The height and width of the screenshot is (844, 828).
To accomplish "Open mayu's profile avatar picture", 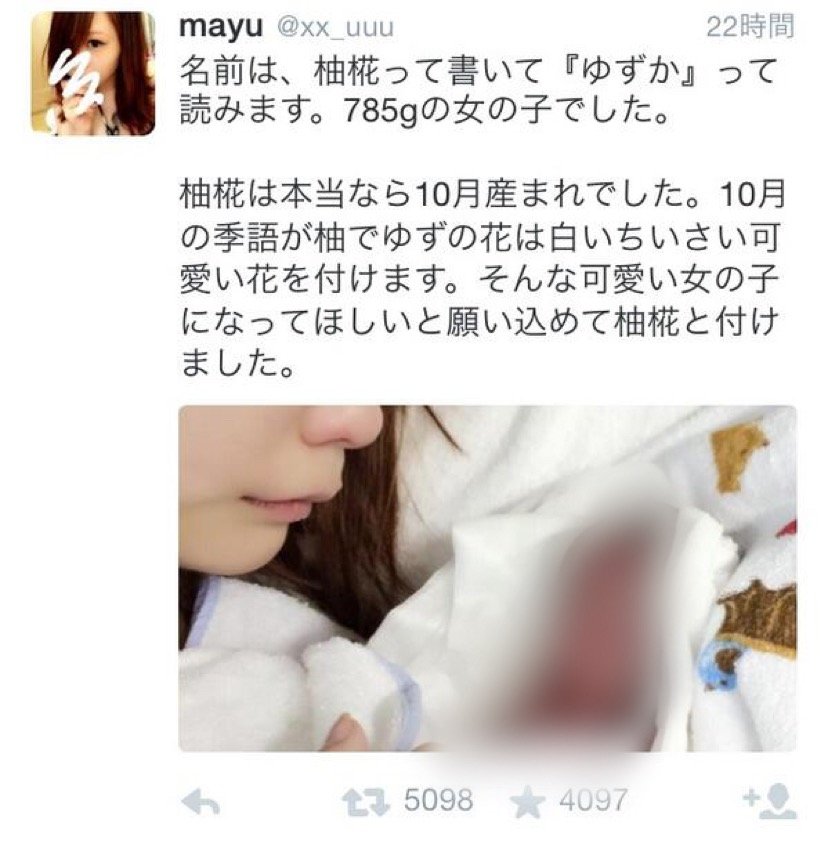I will point(93,73).
